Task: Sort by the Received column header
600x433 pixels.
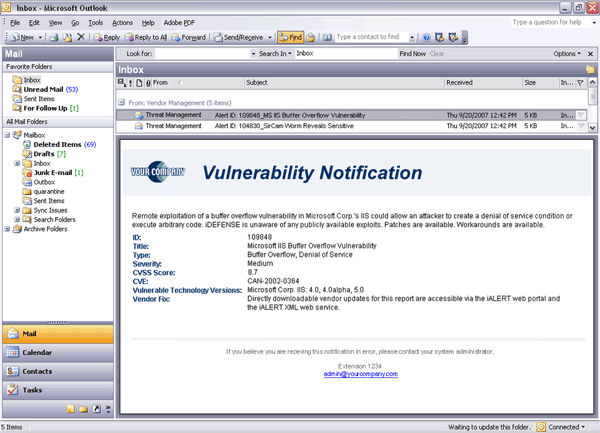Action: (483, 83)
